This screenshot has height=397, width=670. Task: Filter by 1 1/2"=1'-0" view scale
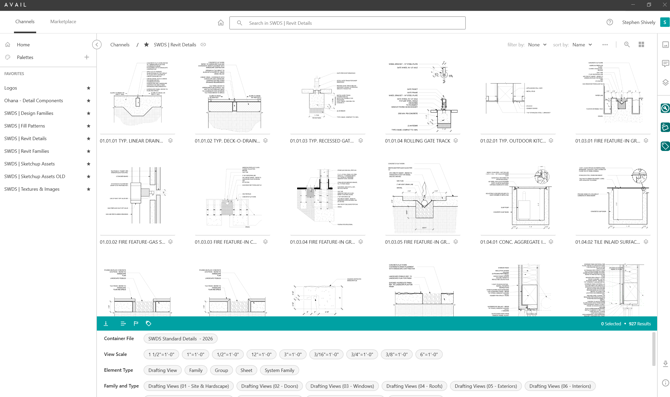pyautogui.click(x=161, y=354)
